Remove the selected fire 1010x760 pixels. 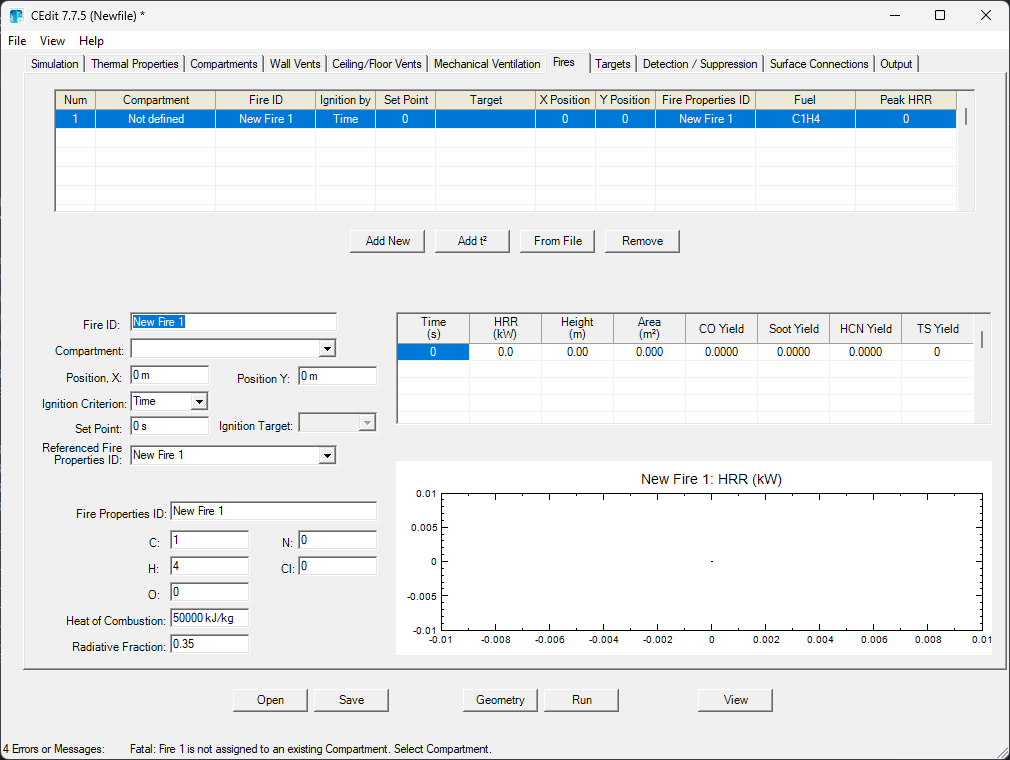[642, 241]
